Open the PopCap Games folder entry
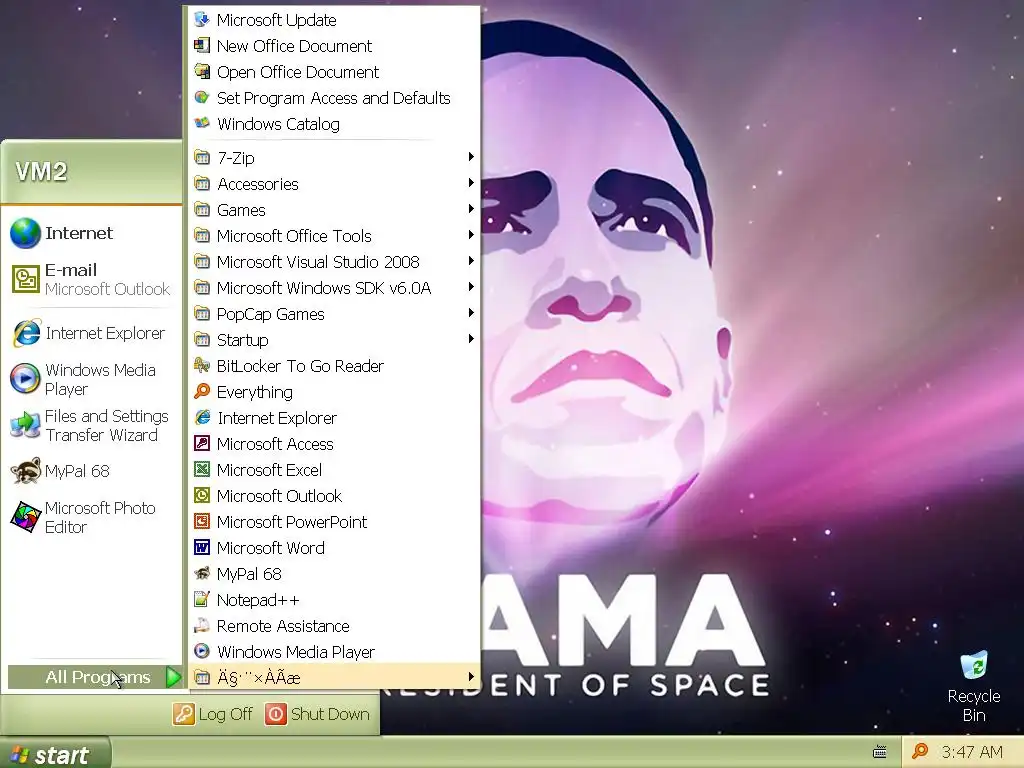The width and height of the screenshot is (1024, 768). 334,314
